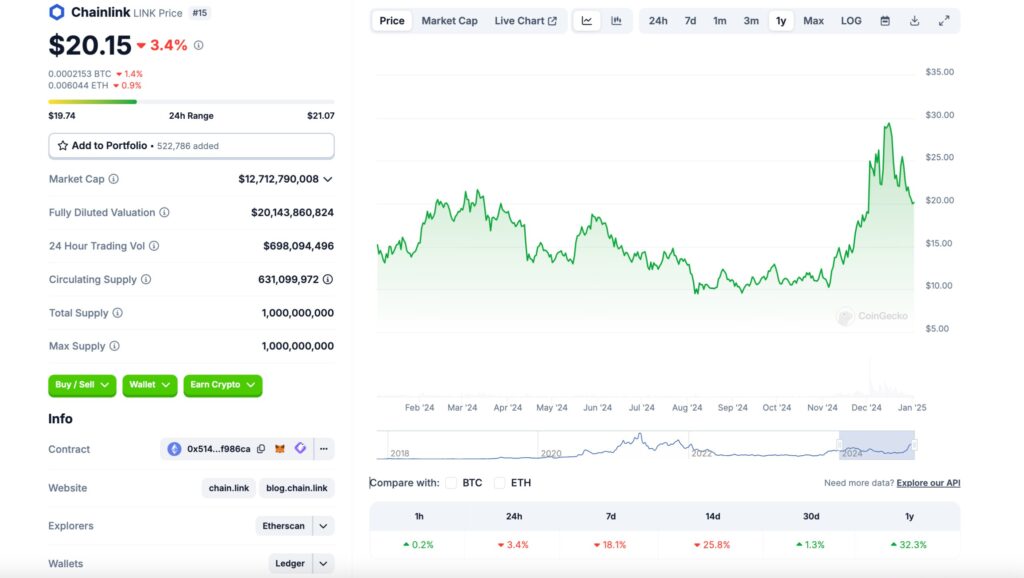Expand the Explorers dropdown arrow
This screenshot has height=578, width=1024.
[323, 526]
